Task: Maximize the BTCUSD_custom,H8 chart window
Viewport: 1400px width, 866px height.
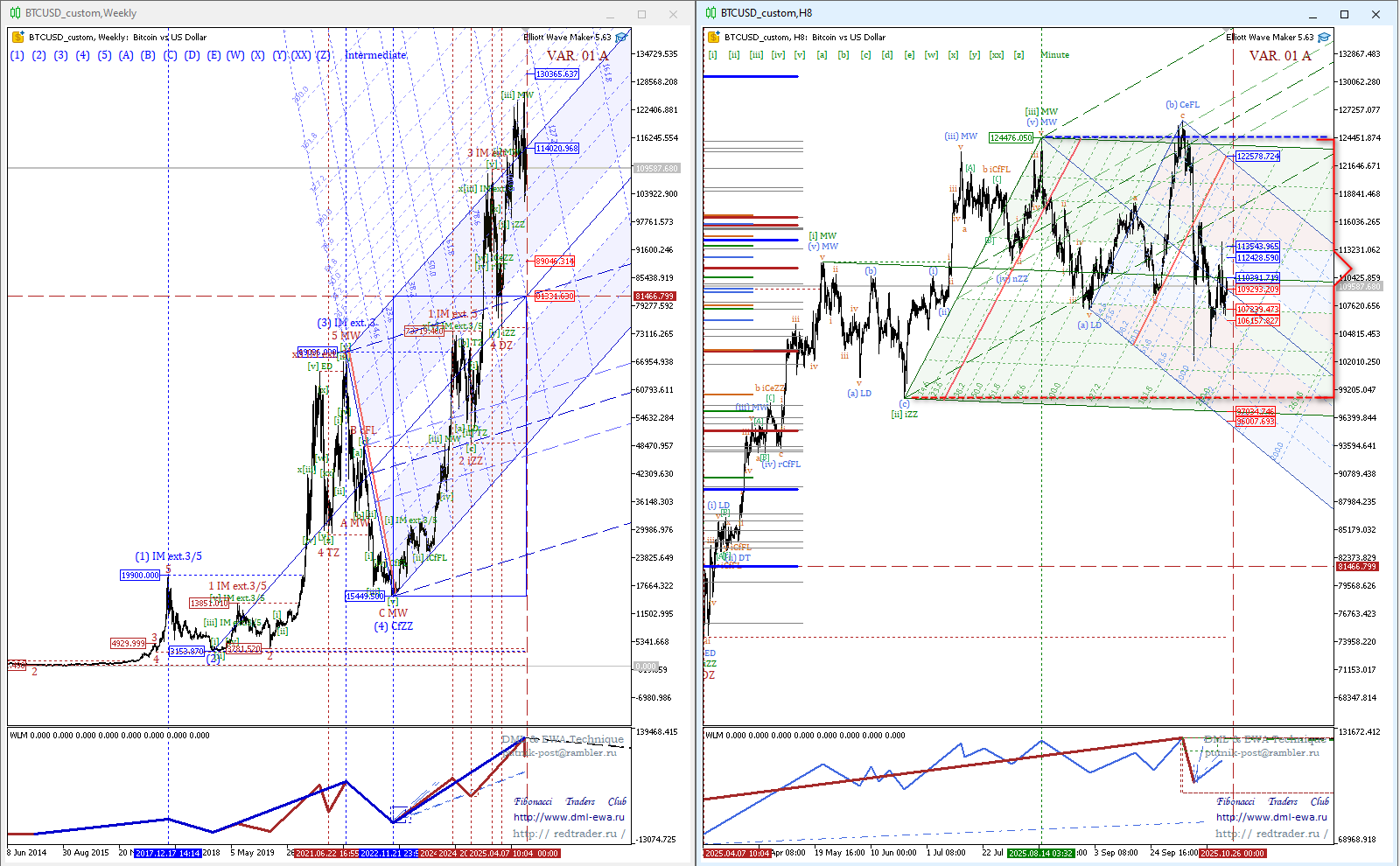Action: [x=1344, y=14]
